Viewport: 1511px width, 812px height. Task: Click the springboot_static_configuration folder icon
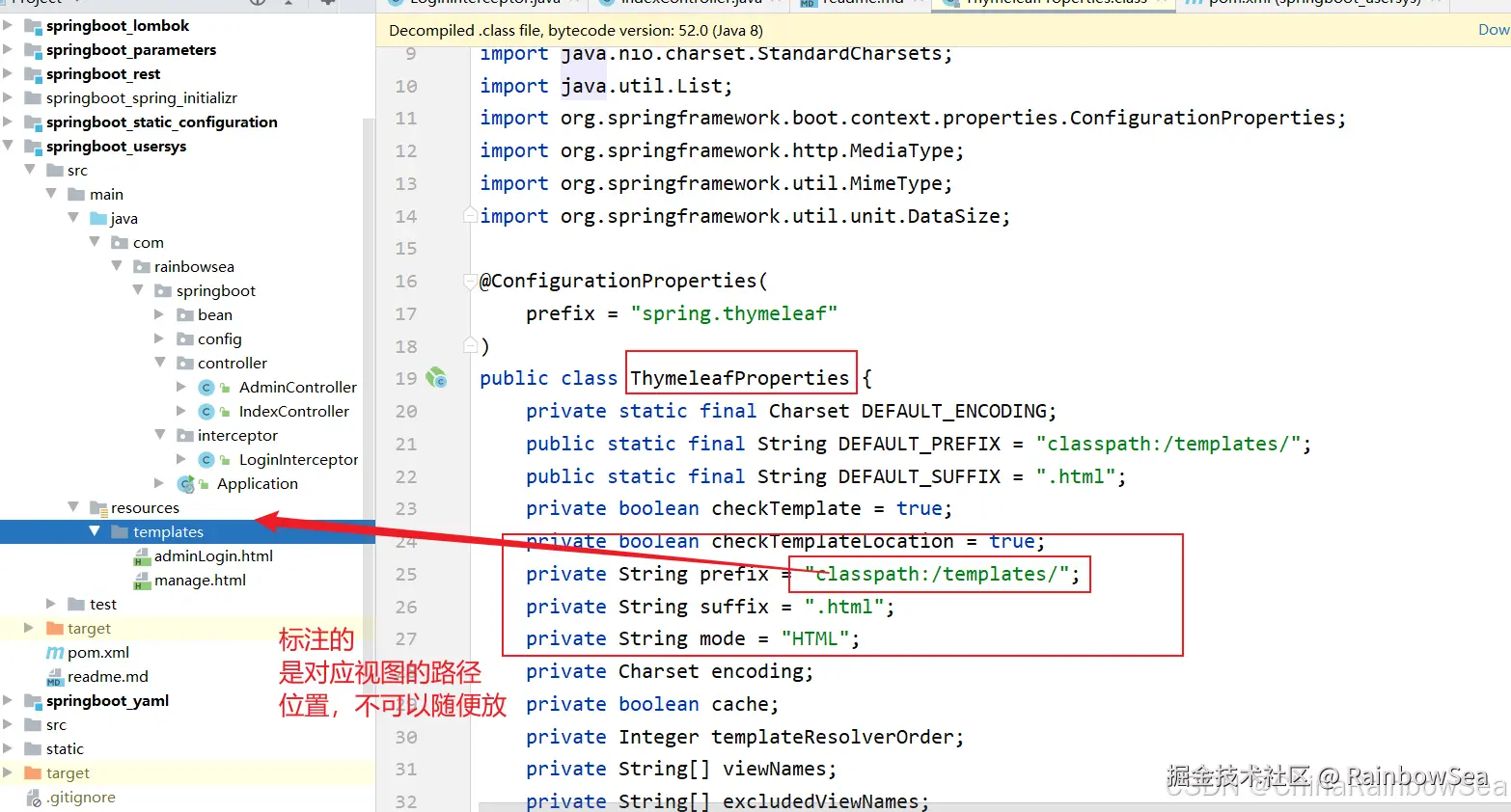coord(33,122)
